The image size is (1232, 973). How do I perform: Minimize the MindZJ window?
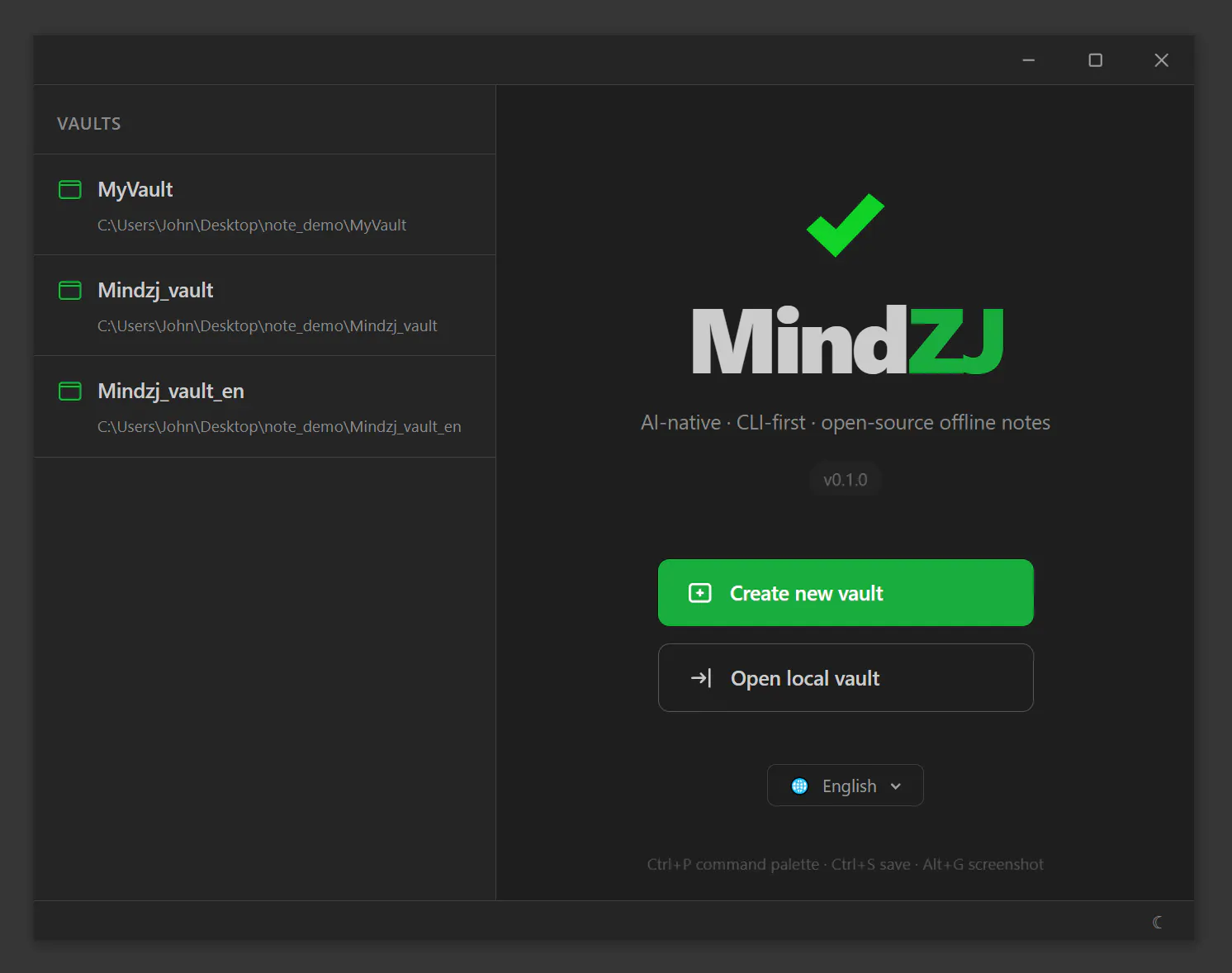1029,60
